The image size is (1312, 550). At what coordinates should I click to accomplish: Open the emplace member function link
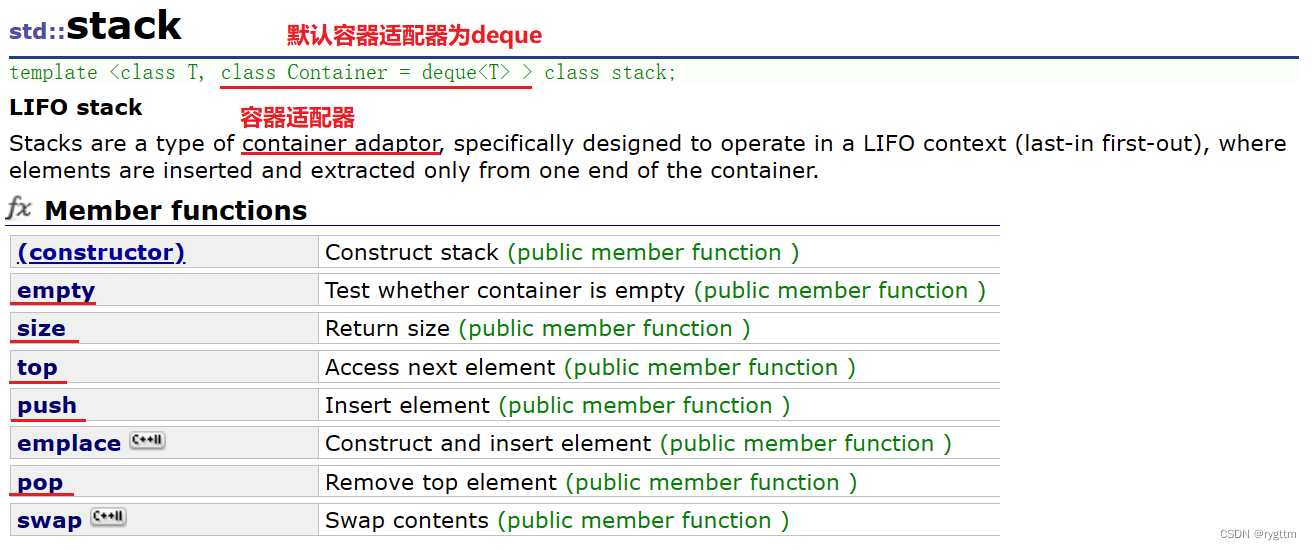coord(69,444)
